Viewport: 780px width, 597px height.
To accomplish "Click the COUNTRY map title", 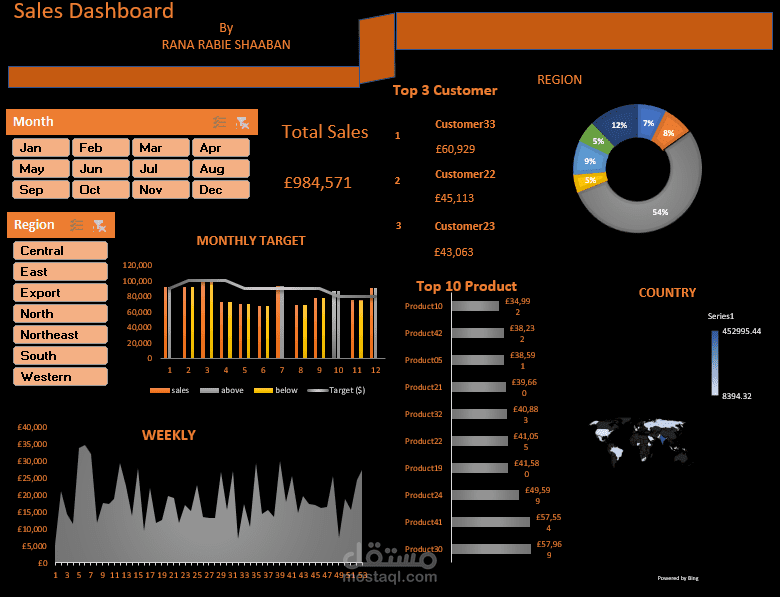I will click(x=667, y=293).
